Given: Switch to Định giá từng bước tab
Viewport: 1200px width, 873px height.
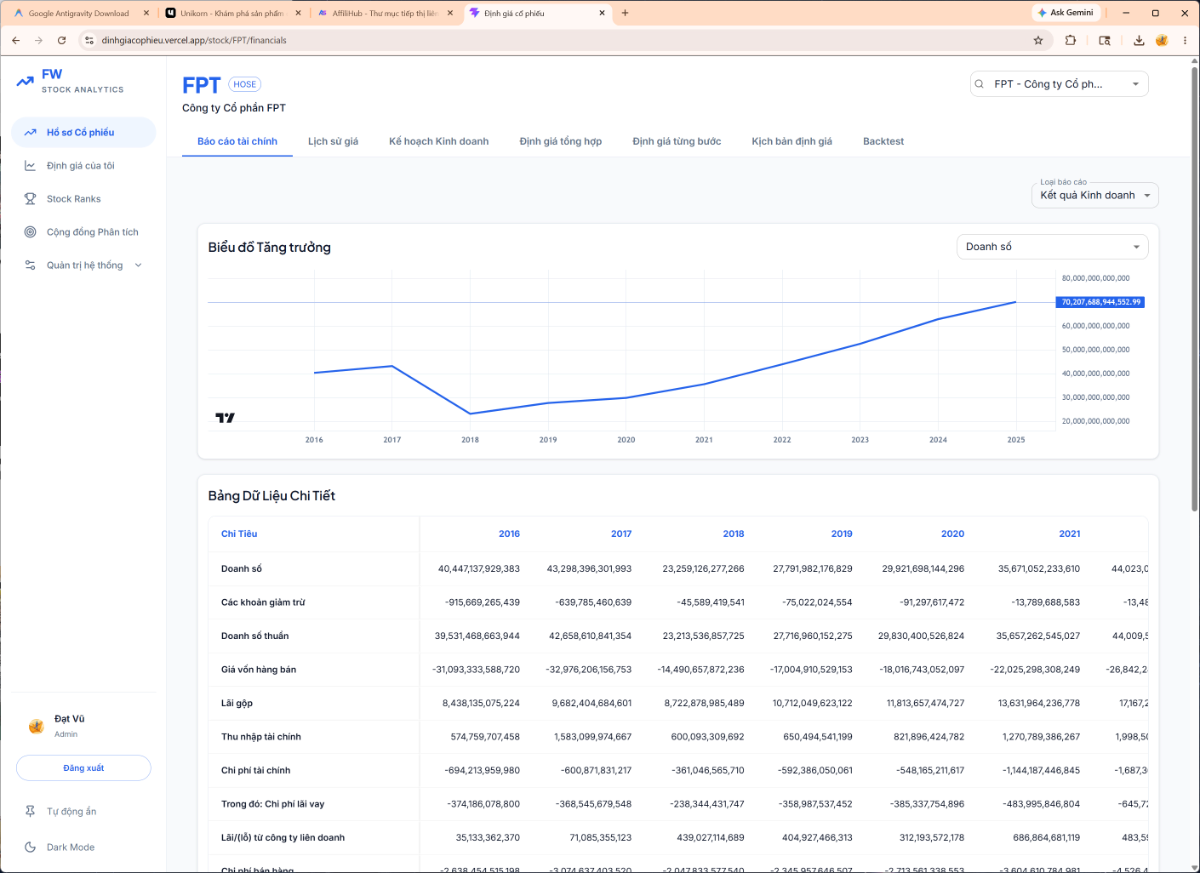Looking at the screenshot, I should pyautogui.click(x=677, y=141).
